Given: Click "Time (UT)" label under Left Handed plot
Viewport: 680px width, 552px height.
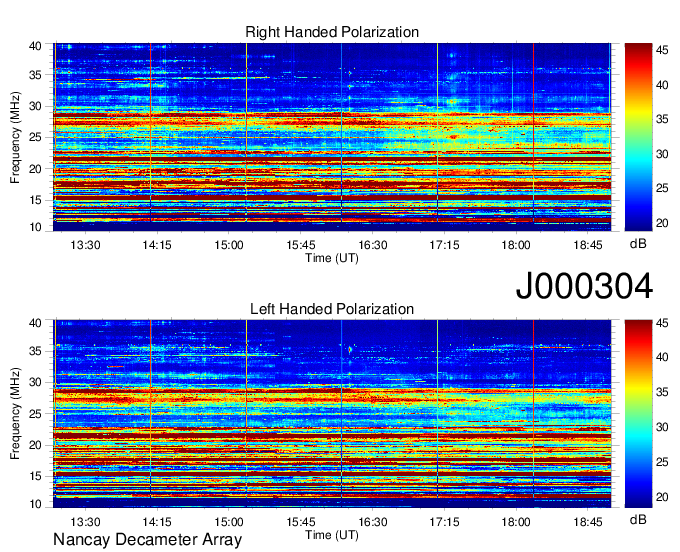Looking at the screenshot, I should point(332,535).
